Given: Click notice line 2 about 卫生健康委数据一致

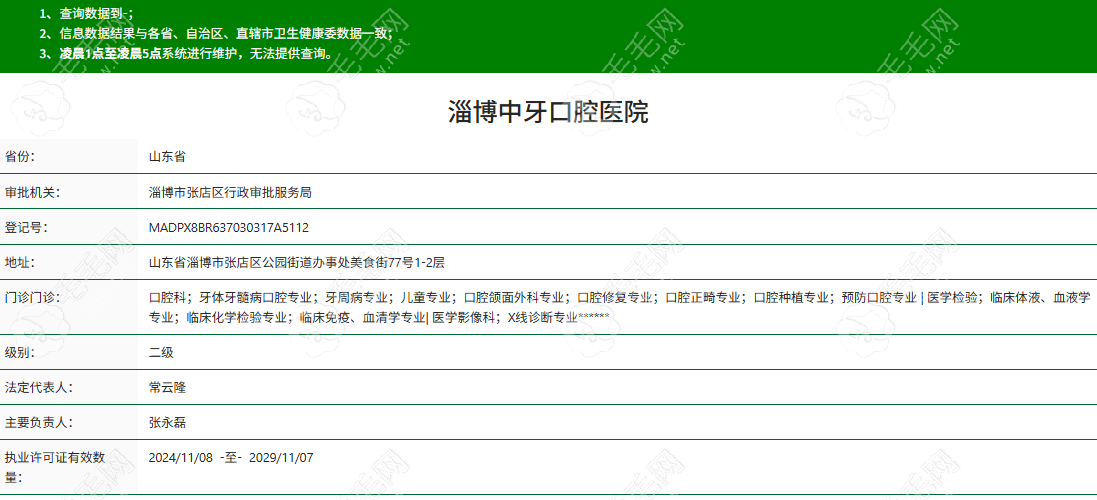Looking at the screenshot, I should tap(216, 34).
